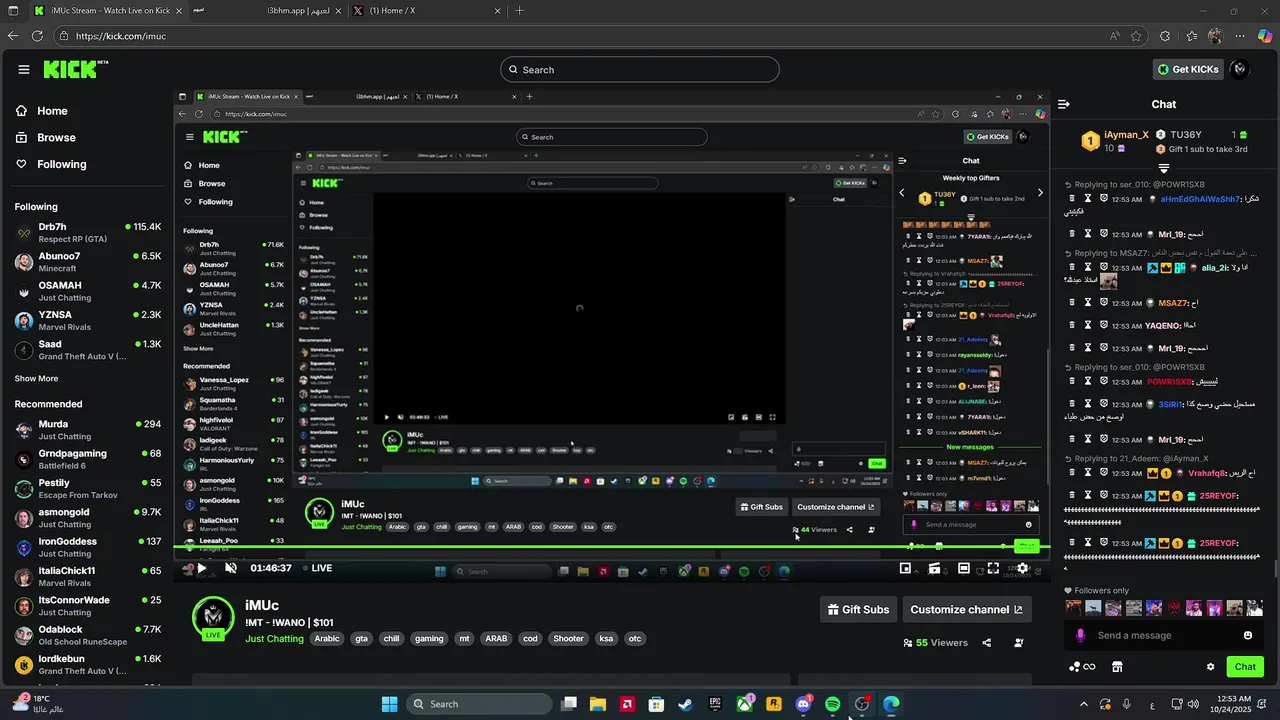Viewport: 1280px width, 720px height.
Task: Click the Gift Subs button
Action: 858,609
